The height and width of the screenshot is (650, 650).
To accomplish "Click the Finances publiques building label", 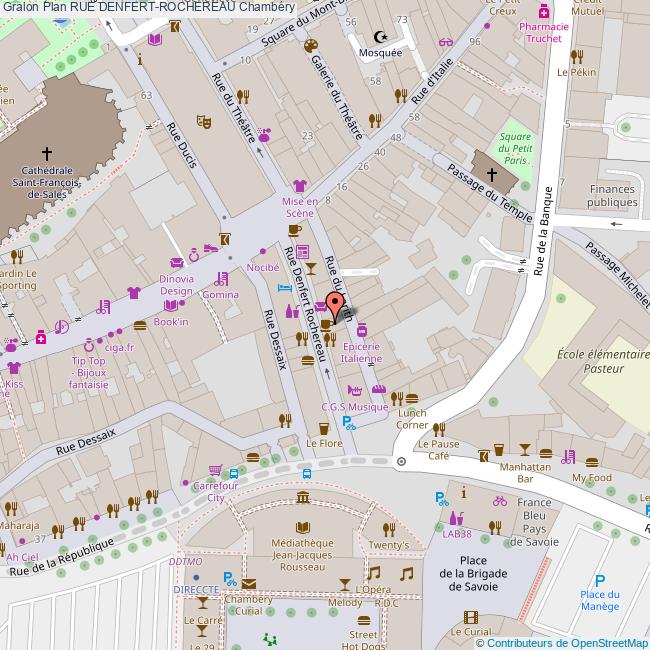I will (612, 195).
